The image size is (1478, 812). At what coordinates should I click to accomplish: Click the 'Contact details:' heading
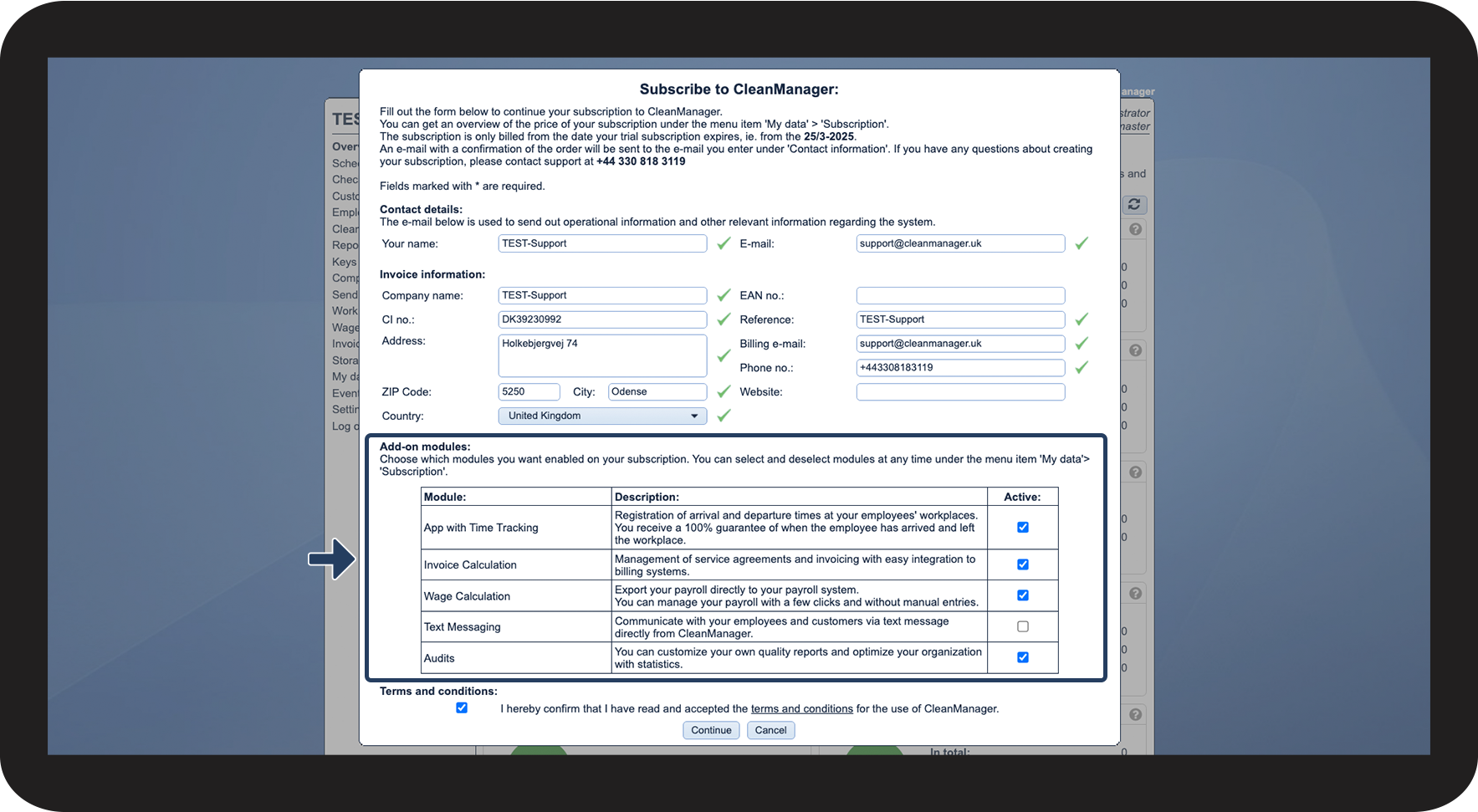pos(421,209)
